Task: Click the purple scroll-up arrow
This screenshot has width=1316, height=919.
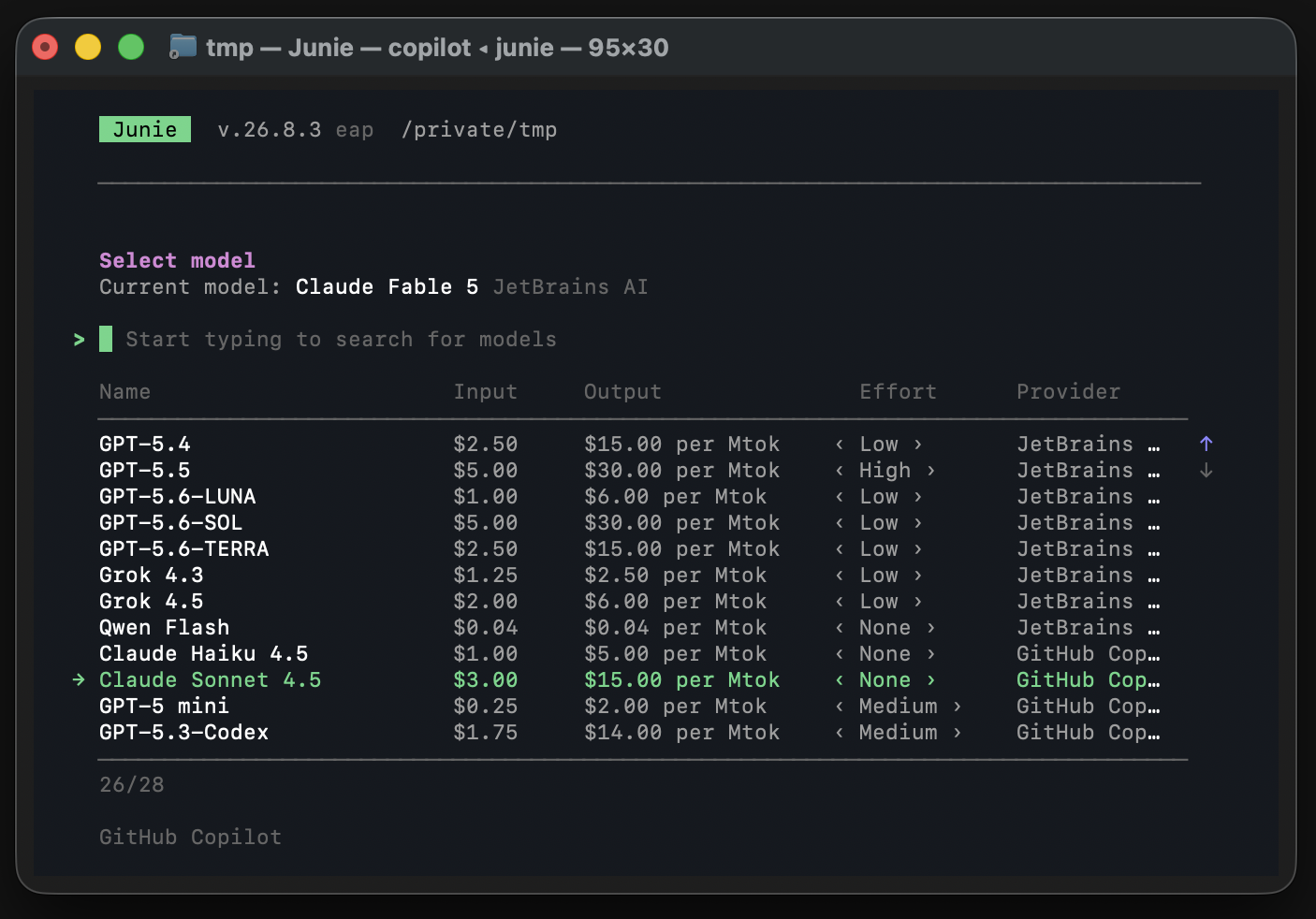Action: 1206,444
